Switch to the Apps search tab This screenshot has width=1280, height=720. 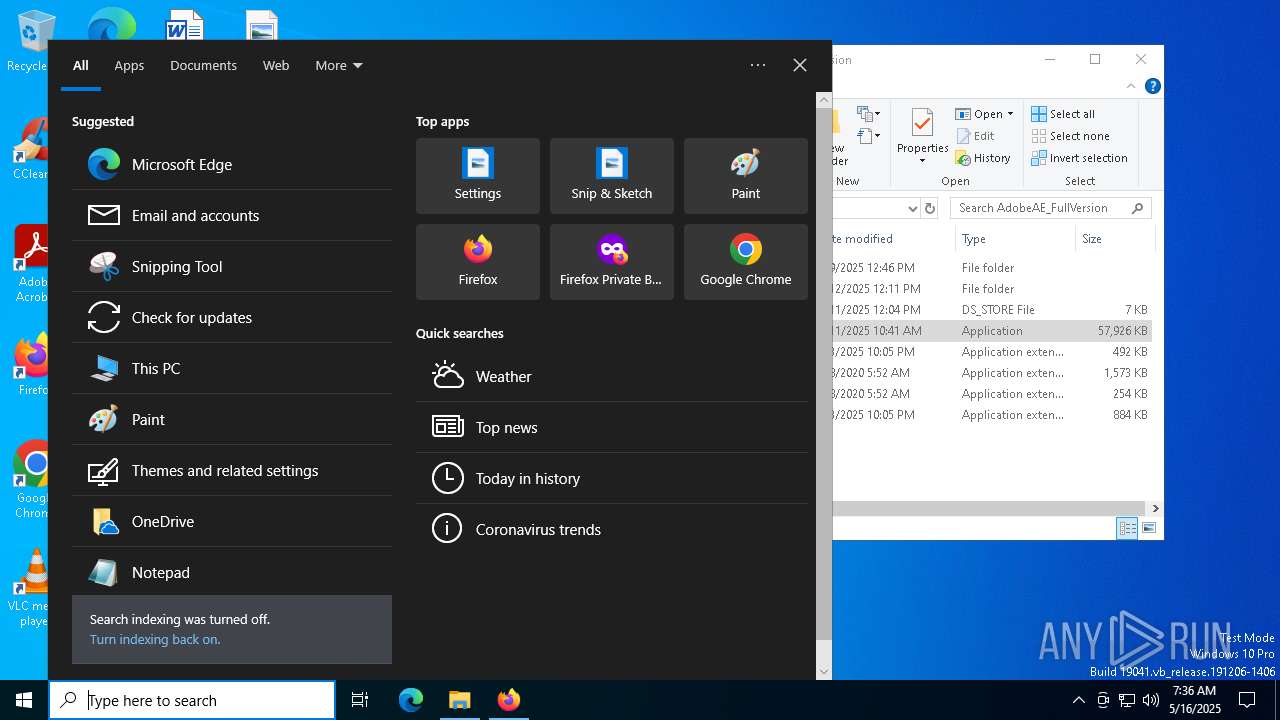pos(129,65)
